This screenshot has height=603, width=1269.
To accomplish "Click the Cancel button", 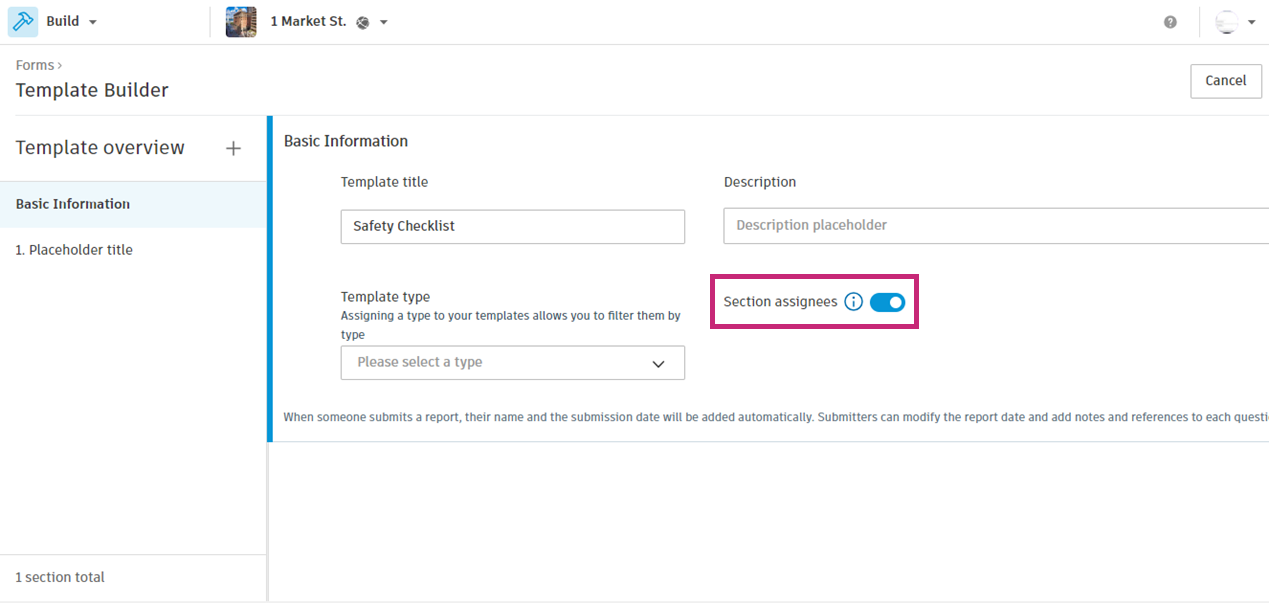I will coord(1225,81).
